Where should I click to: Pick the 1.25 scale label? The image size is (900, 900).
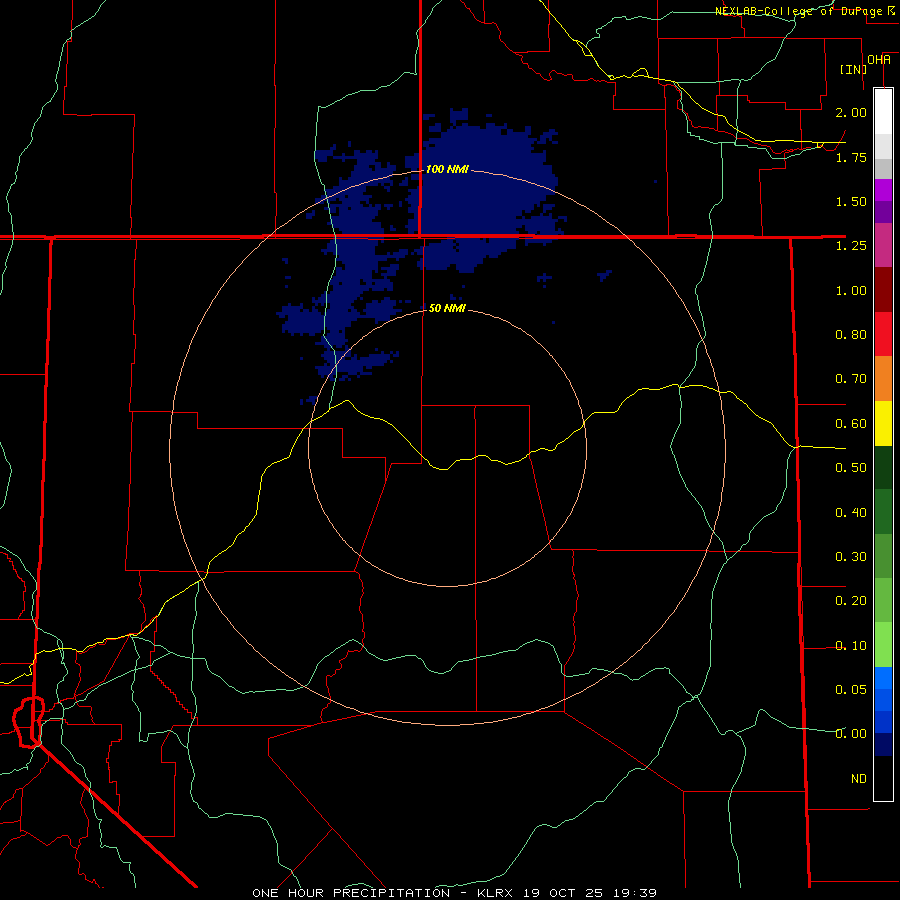pos(851,246)
